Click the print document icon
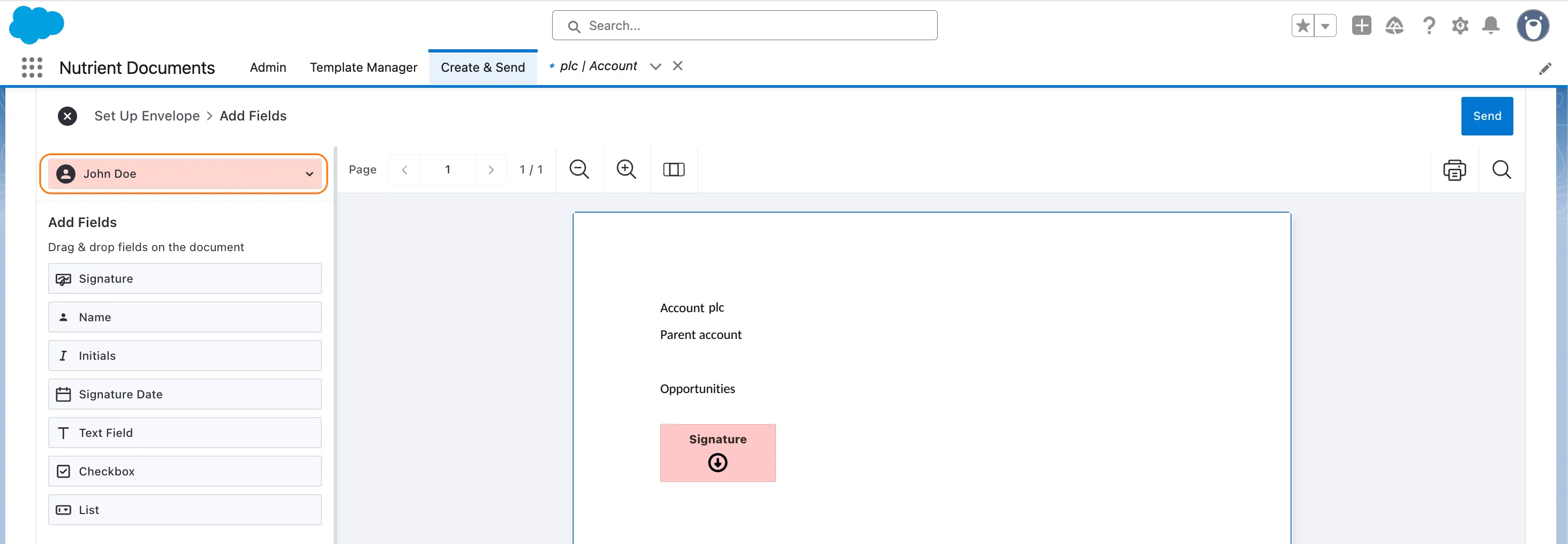 [x=1454, y=169]
